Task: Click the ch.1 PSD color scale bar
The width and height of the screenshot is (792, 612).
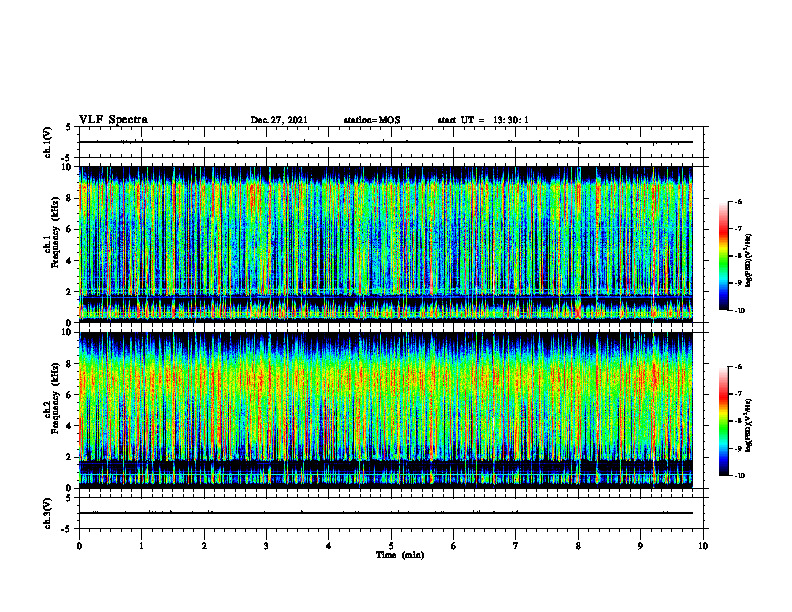Action: point(723,256)
